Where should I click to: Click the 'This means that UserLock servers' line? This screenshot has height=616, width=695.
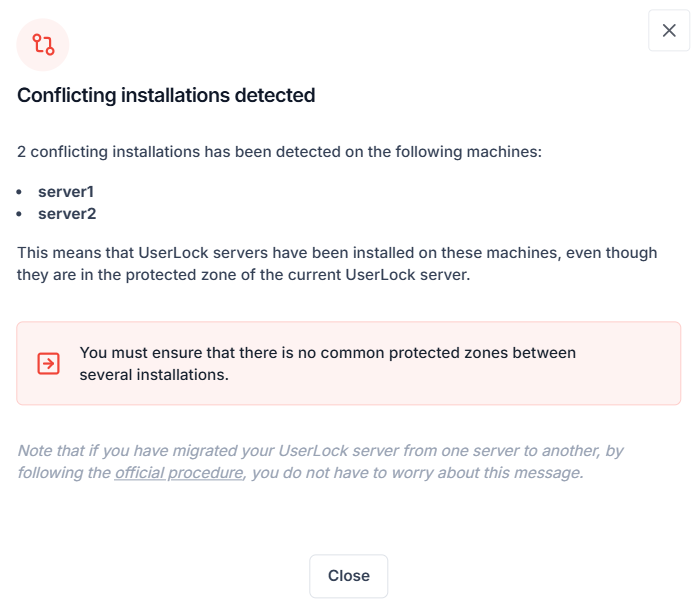[337, 253]
